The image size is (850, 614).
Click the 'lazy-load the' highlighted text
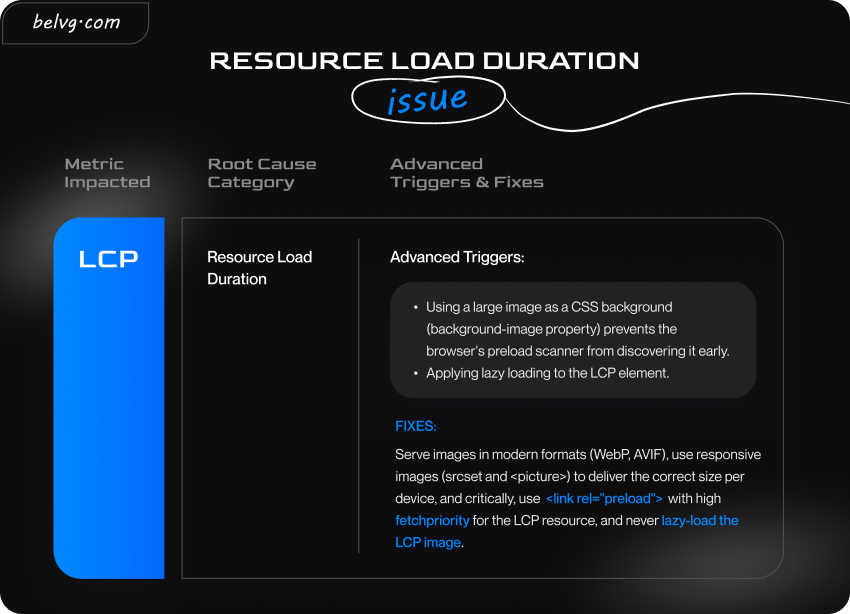(x=700, y=520)
